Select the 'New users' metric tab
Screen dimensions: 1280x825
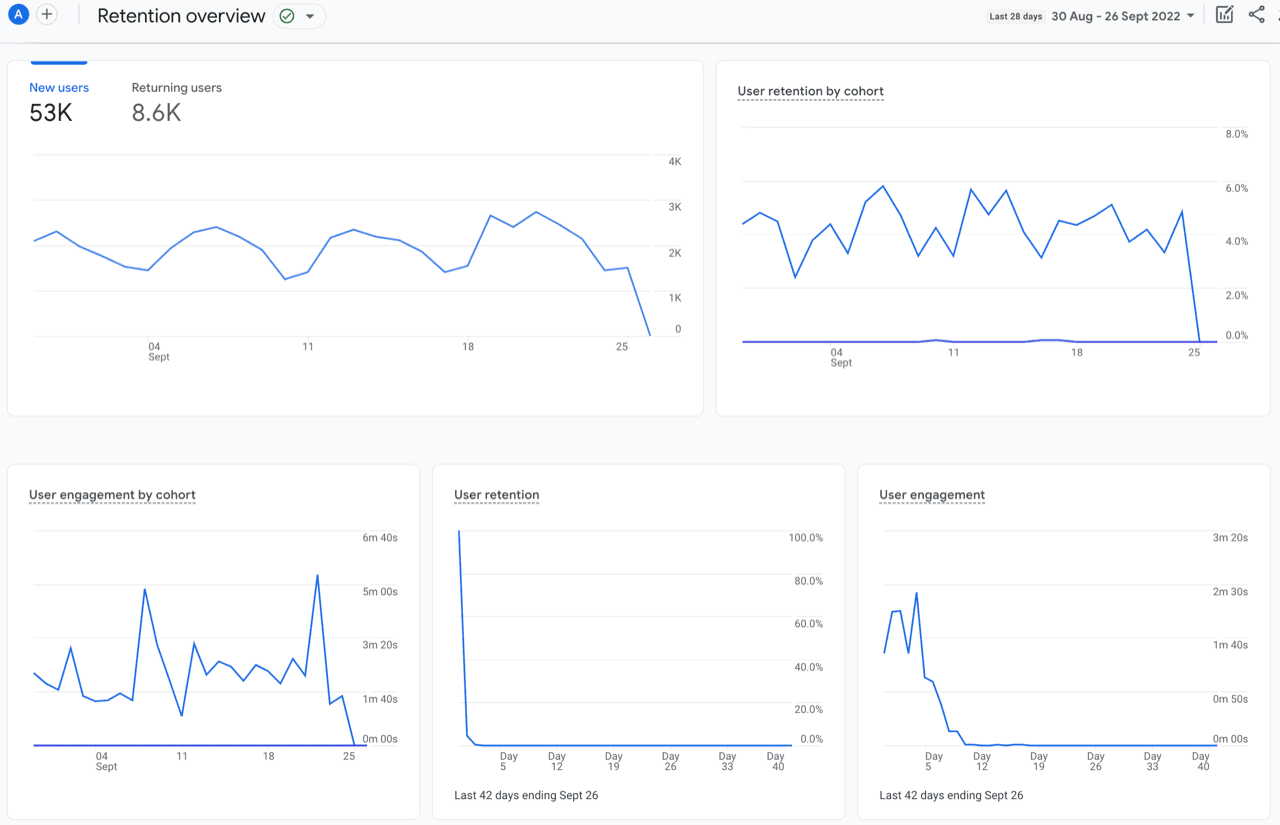coord(59,88)
